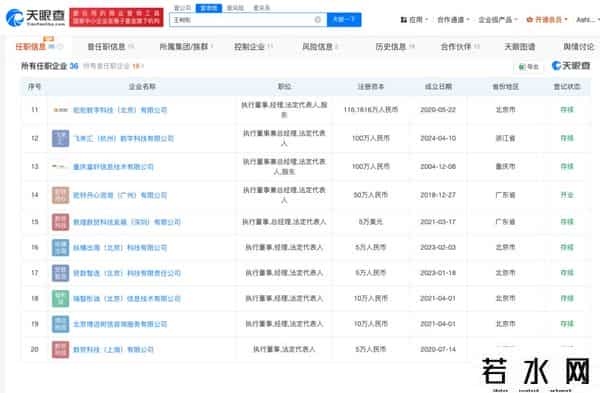Click the 导出 export button
Viewport: 600px width, 393px height.
pos(528,67)
